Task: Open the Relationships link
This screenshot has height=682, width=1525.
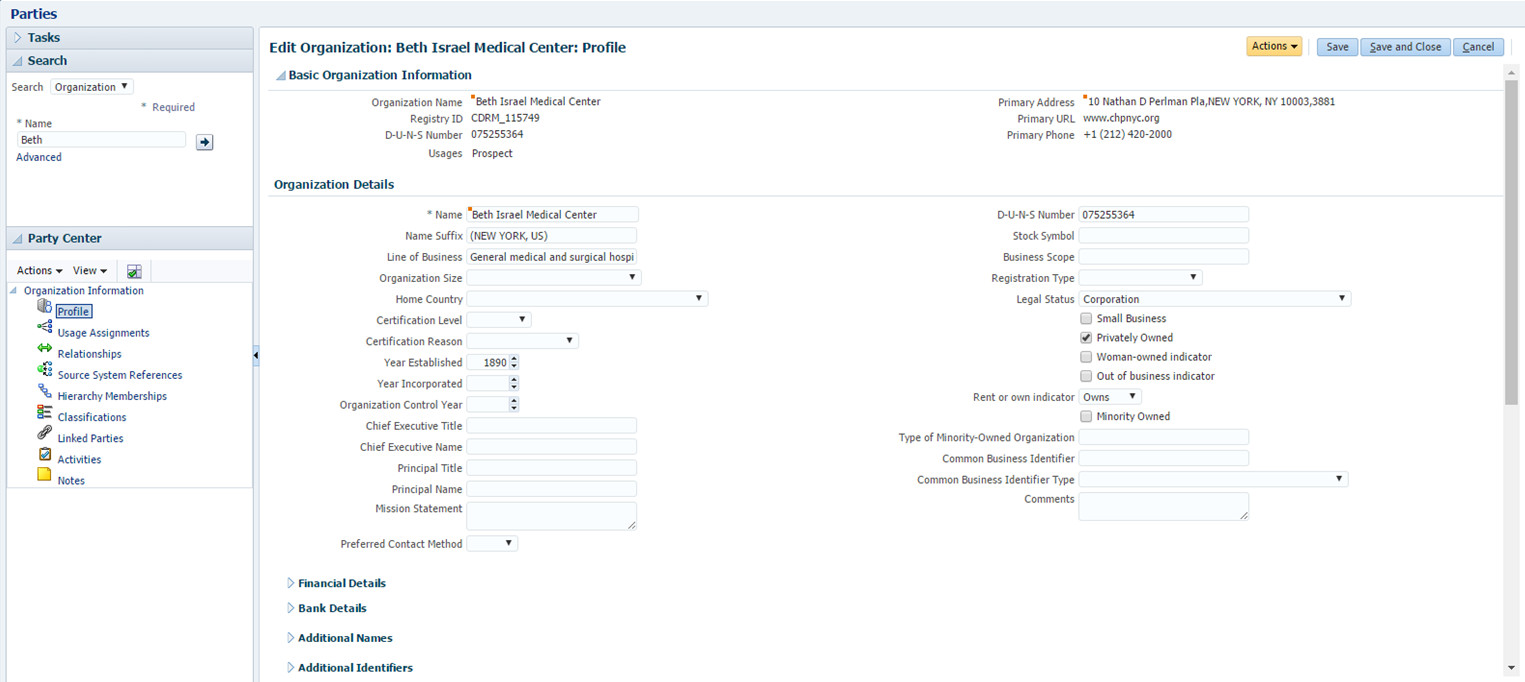Action: tap(89, 354)
